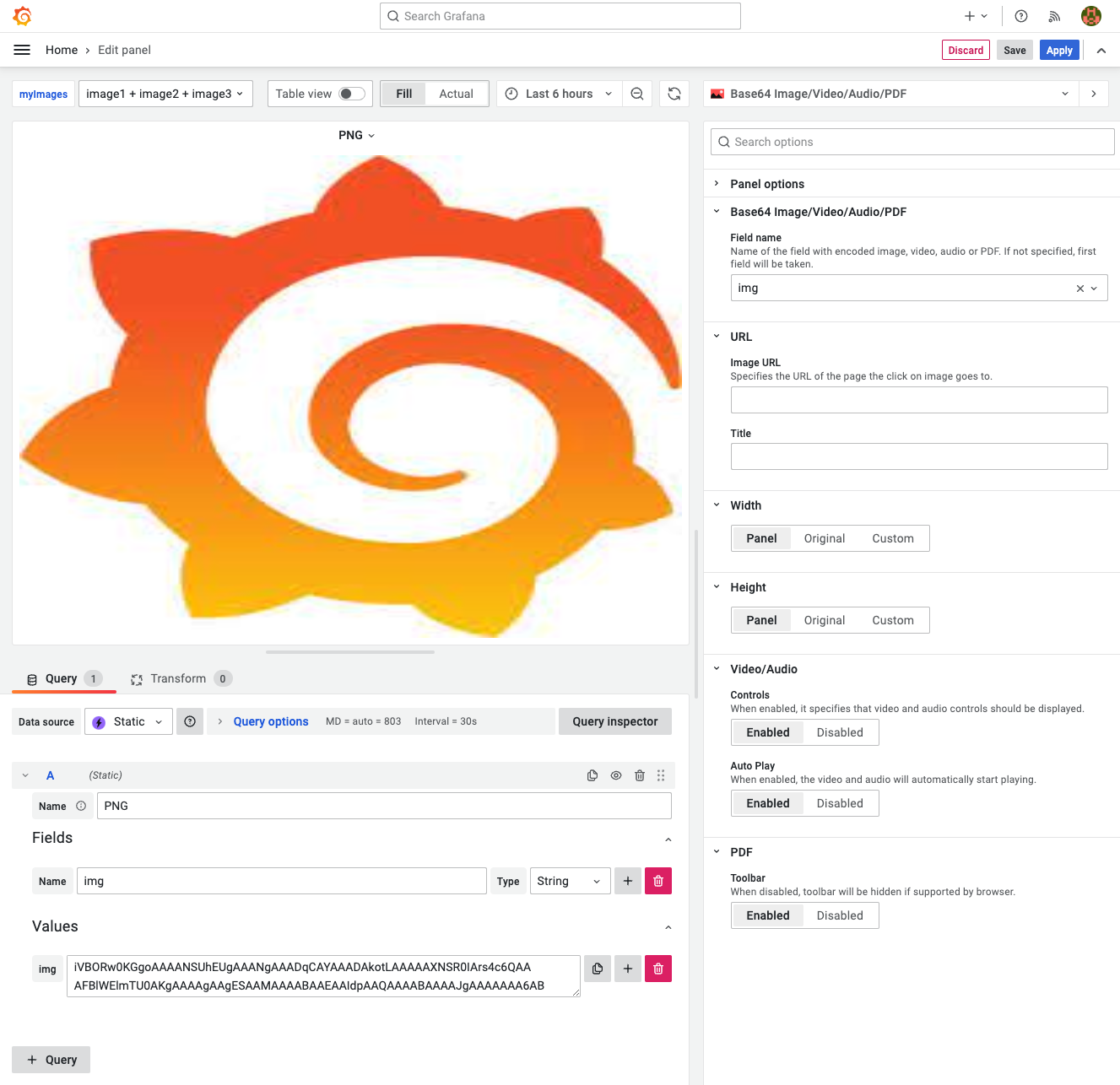Open the user profile avatar
This screenshot has width=1120, height=1085.
point(1091,16)
